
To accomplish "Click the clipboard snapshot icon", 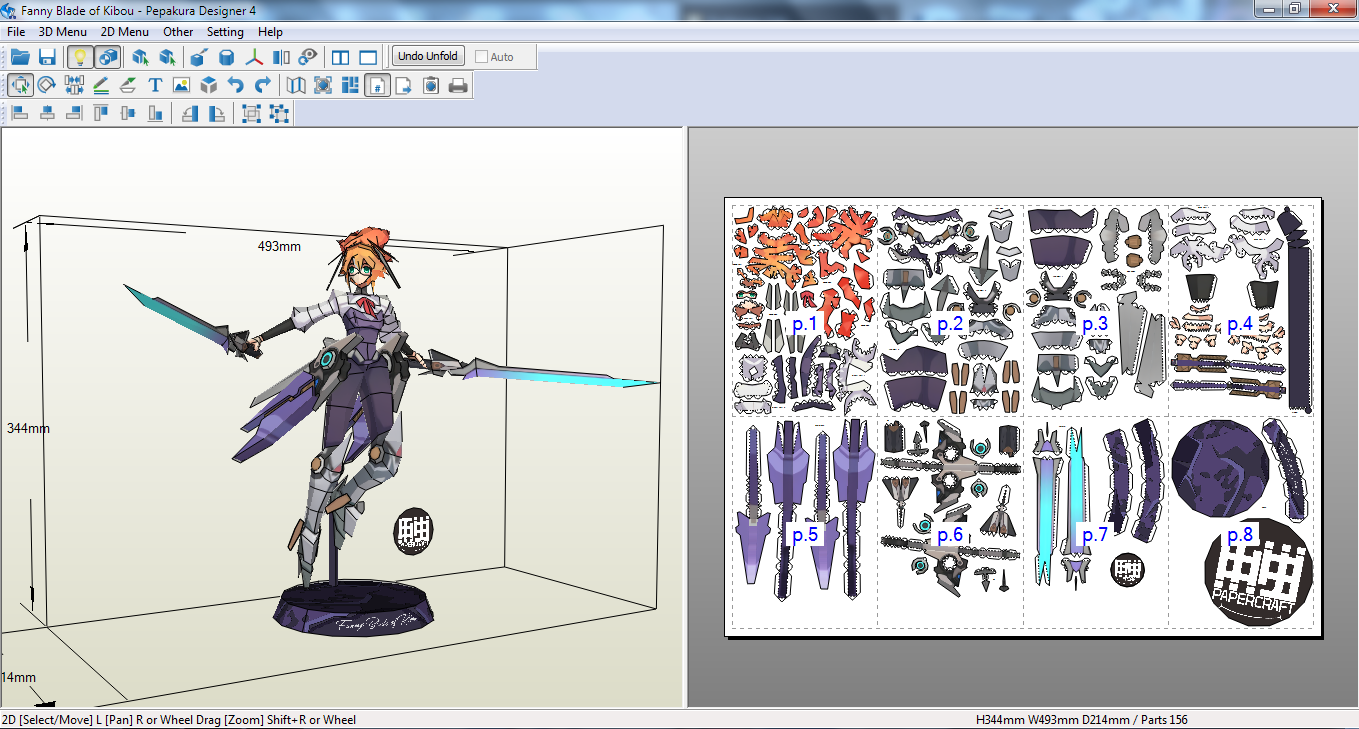I will point(431,85).
